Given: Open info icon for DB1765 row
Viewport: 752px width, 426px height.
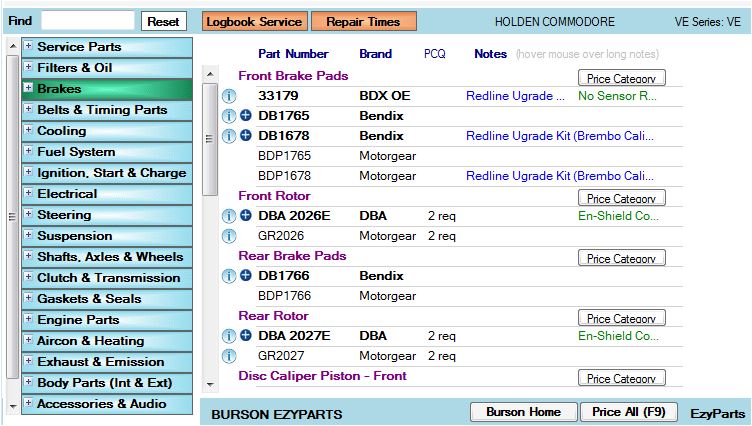Looking at the screenshot, I should coord(229,116).
